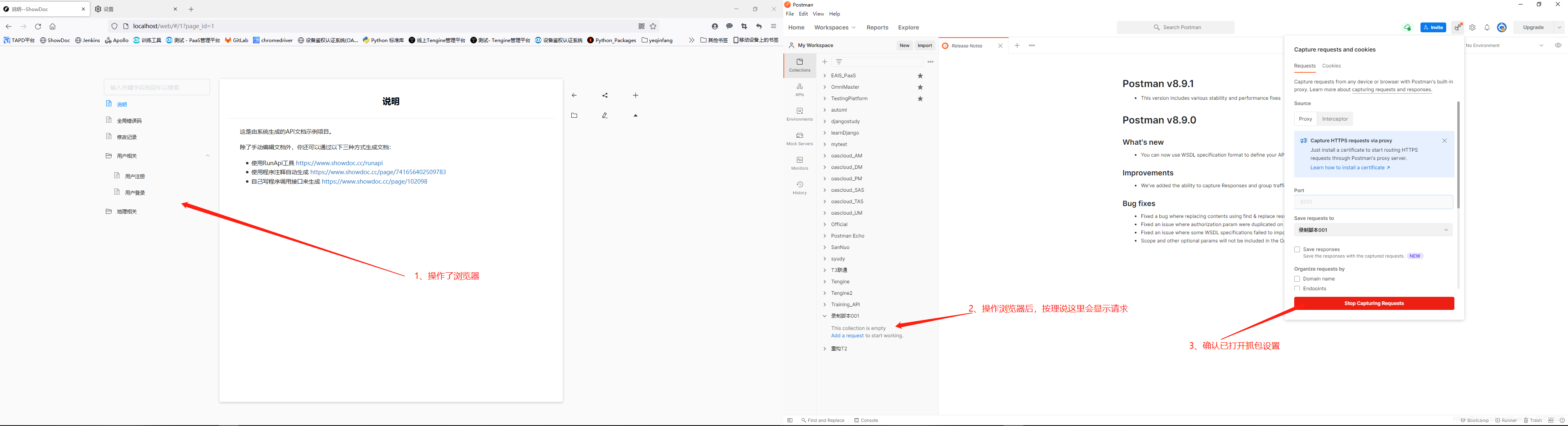Click Add a request link
Image resolution: width=1568 pixels, height=426 pixels.
coord(847,336)
